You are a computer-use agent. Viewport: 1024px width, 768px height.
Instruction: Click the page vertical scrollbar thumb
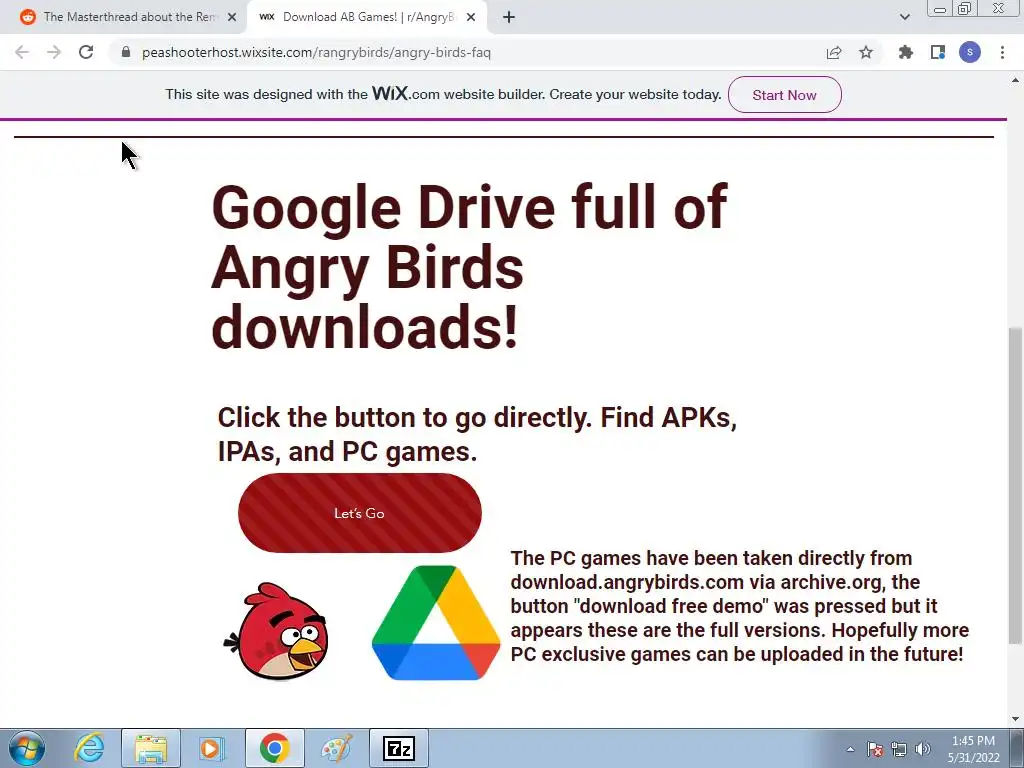1015,485
